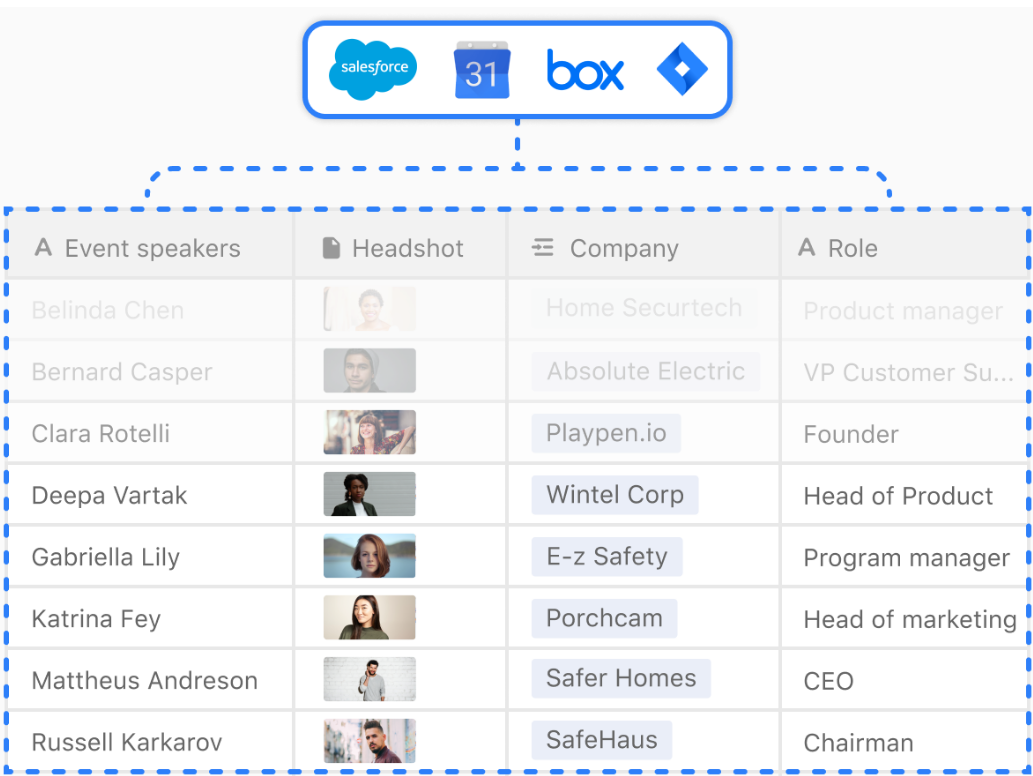This screenshot has width=1033, height=776.
Task: Click the Head of marketing role cell
Action: [909, 620]
